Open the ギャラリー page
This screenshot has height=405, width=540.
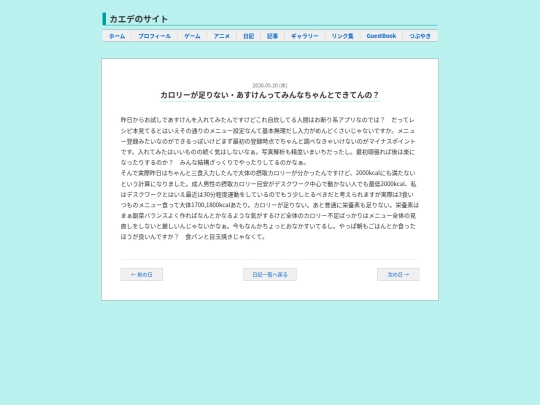coord(305,36)
